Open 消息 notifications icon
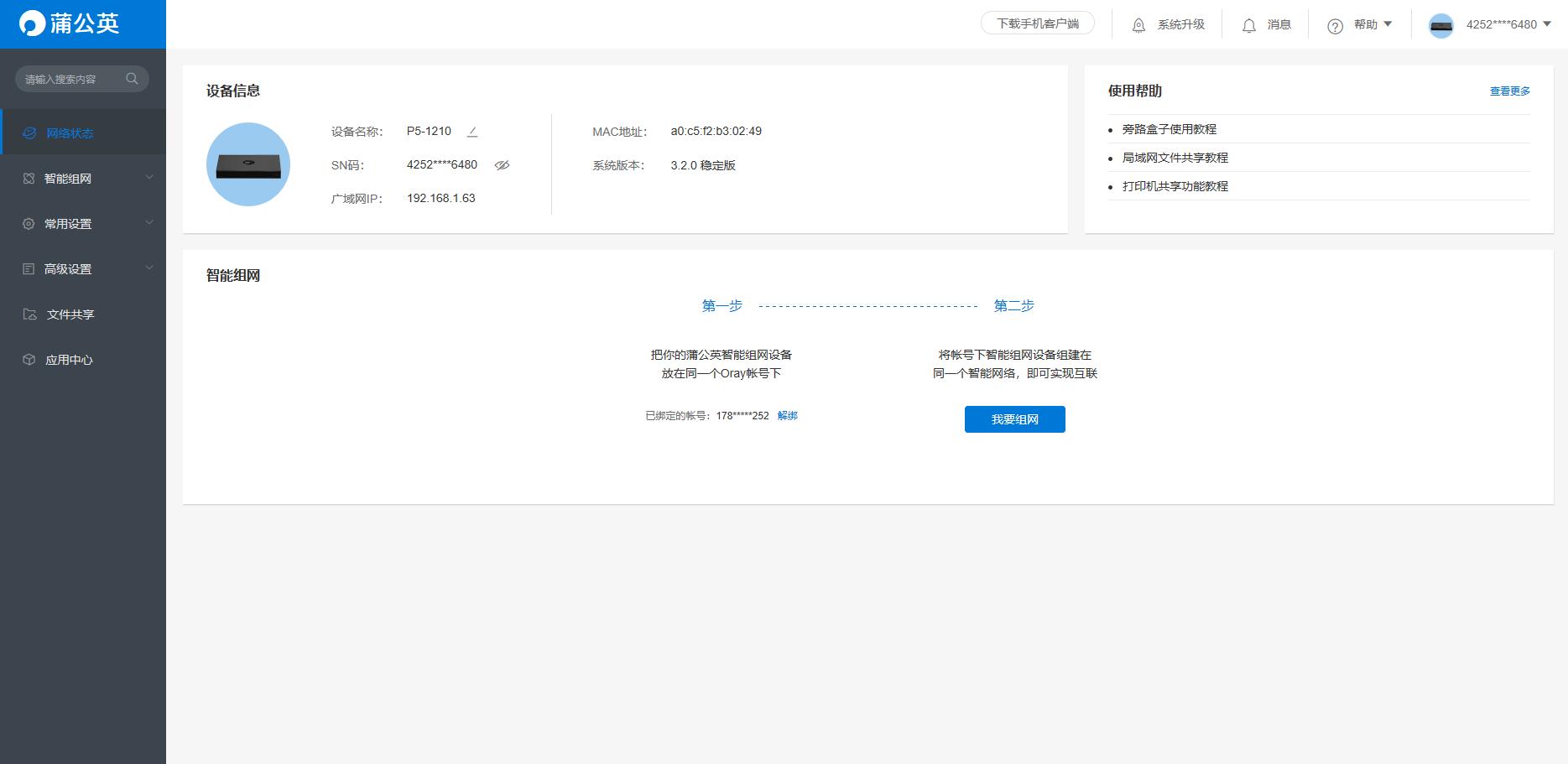 pos(1248,24)
